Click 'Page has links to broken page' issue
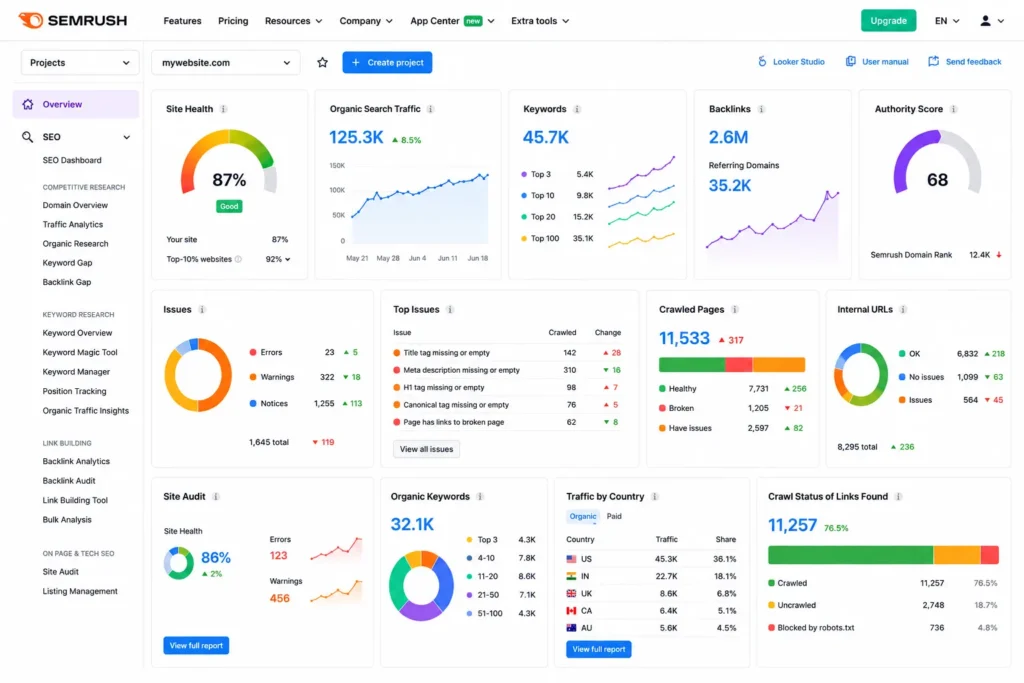This screenshot has width=1024, height=683. tap(453, 422)
